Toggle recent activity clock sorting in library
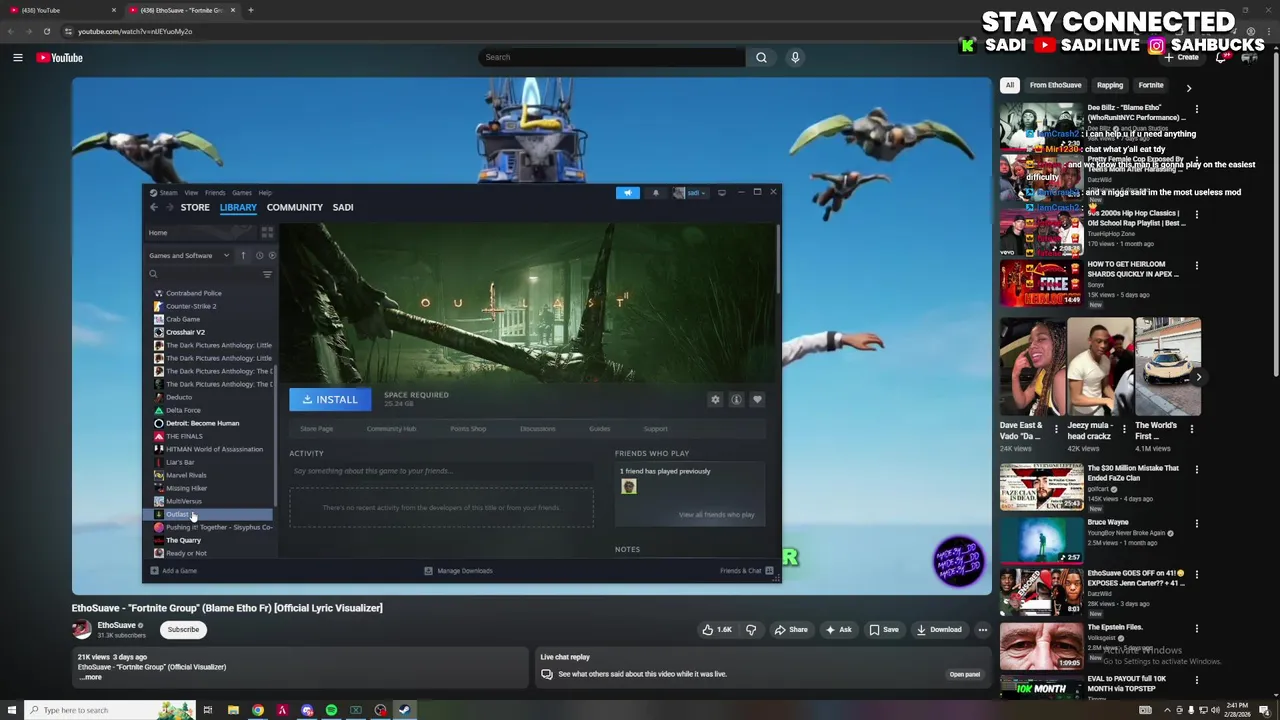The width and height of the screenshot is (1280, 720). tap(259, 256)
